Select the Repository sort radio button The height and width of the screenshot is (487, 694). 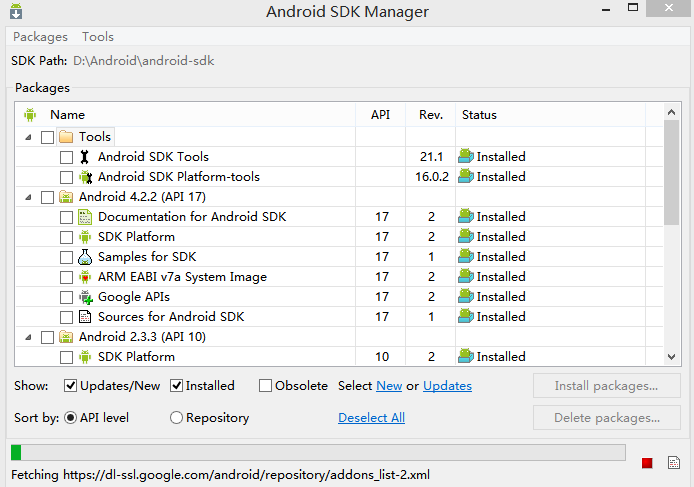click(x=176, y=418)
